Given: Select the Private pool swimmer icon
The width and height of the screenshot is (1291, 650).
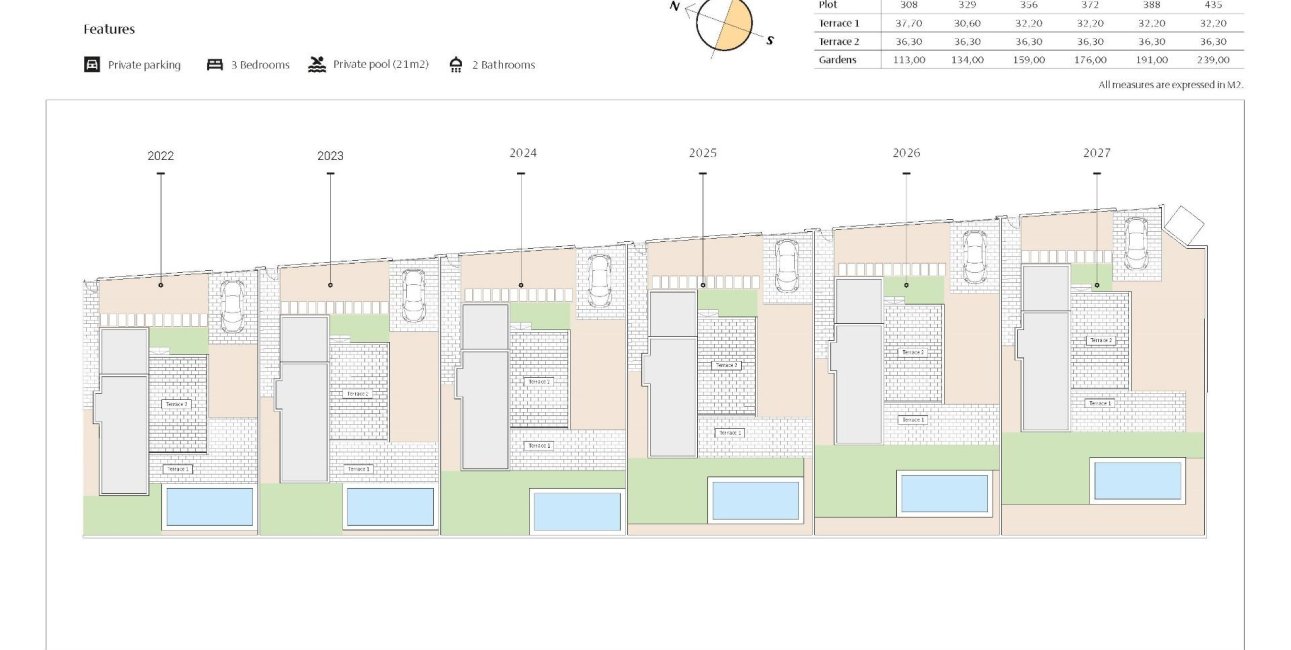Looking at the screenshot, I should (316, 63).
